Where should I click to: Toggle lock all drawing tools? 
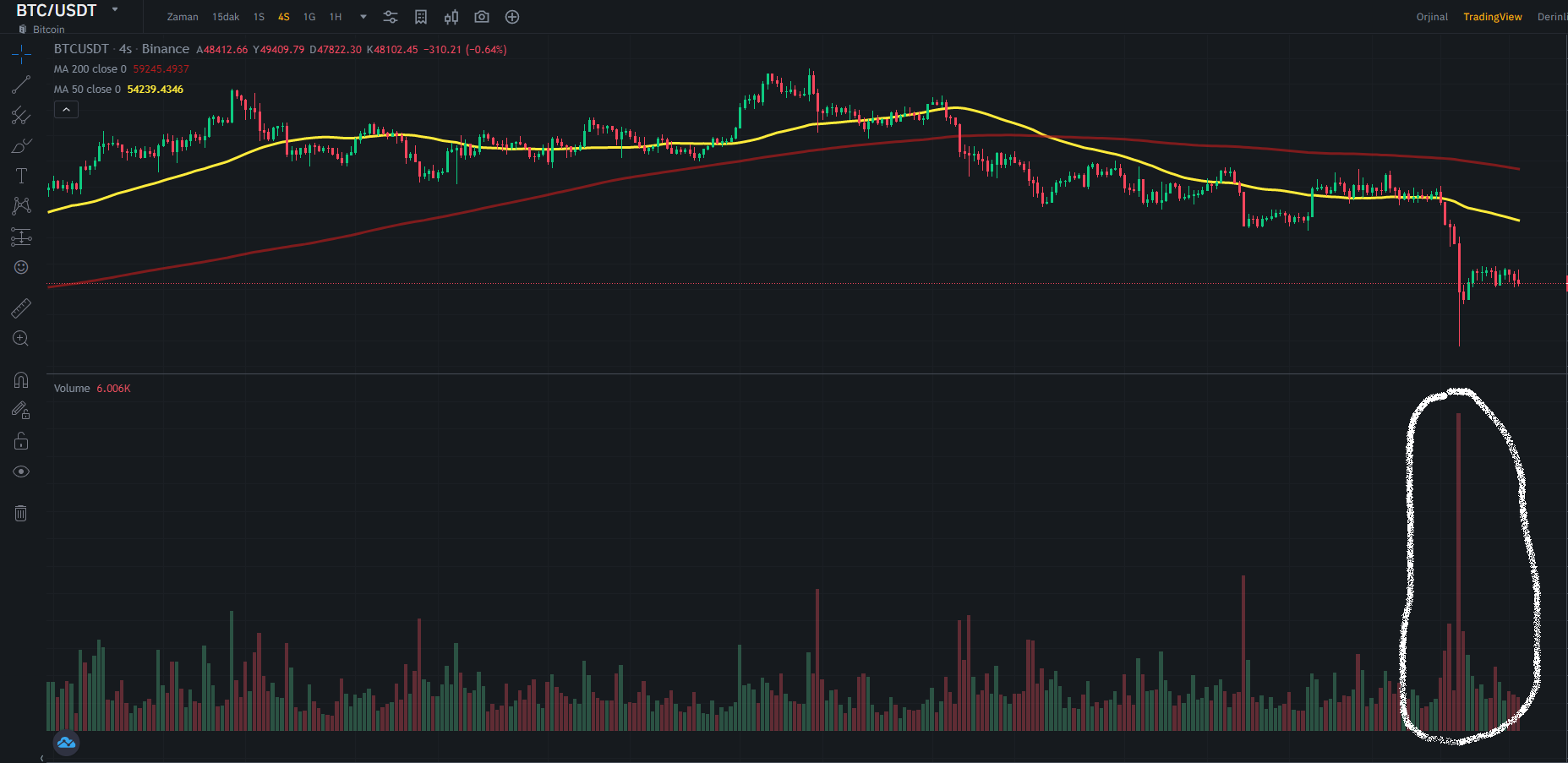tap(21, 441)
